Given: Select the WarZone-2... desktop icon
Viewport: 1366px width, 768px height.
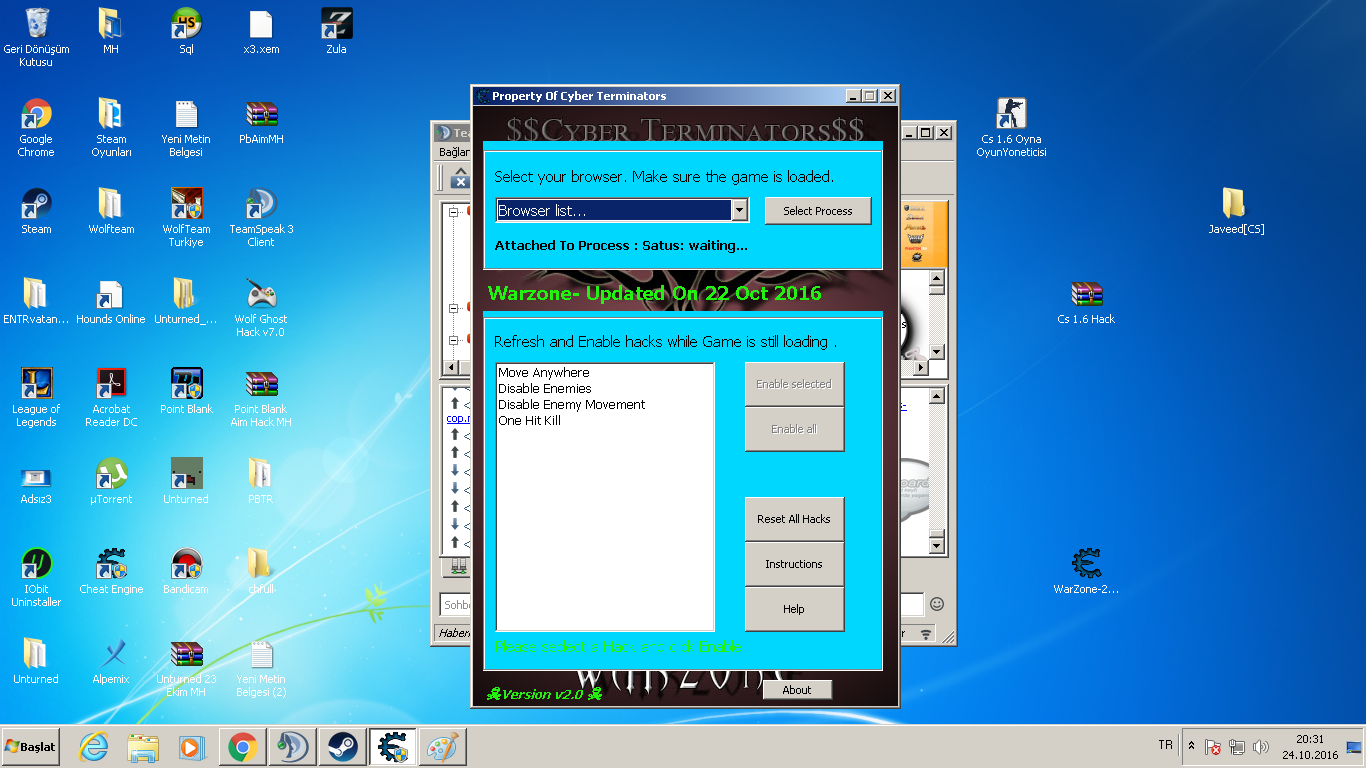Looking at the screenshot, I should 1086,571.
